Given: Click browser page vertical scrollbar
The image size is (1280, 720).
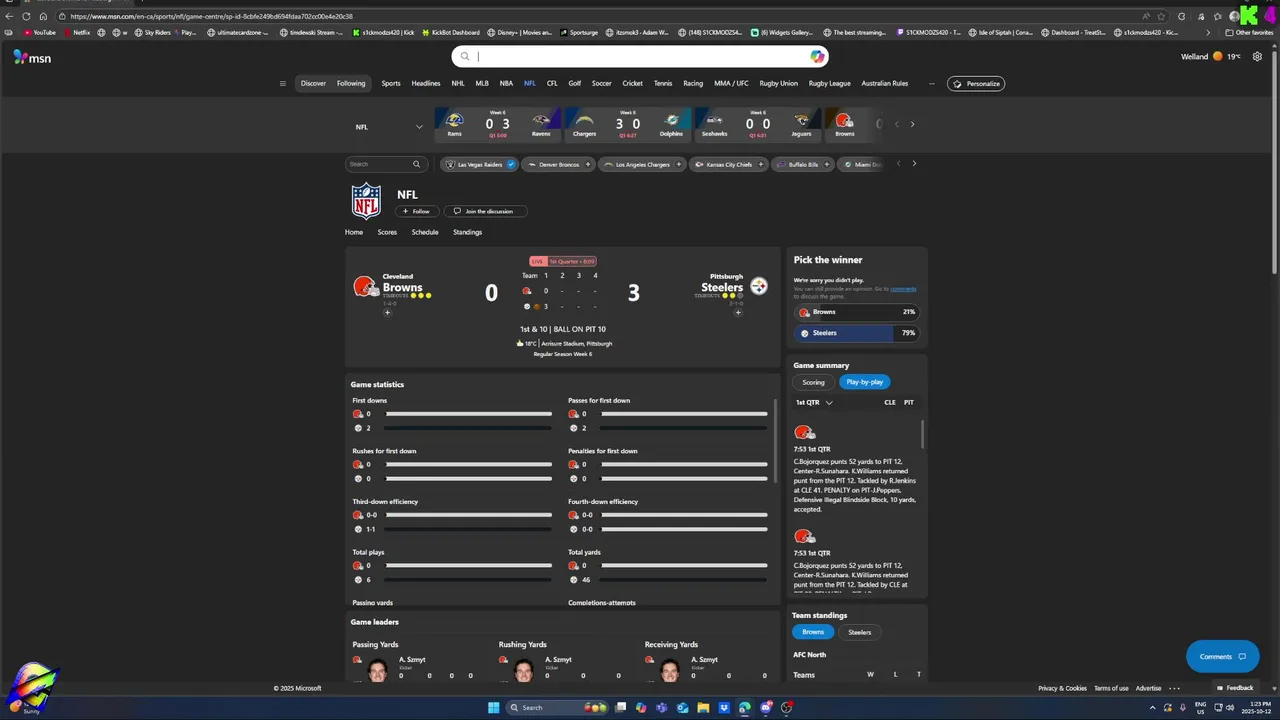Looking at the screenshot, I should [x=1275, y=160].
